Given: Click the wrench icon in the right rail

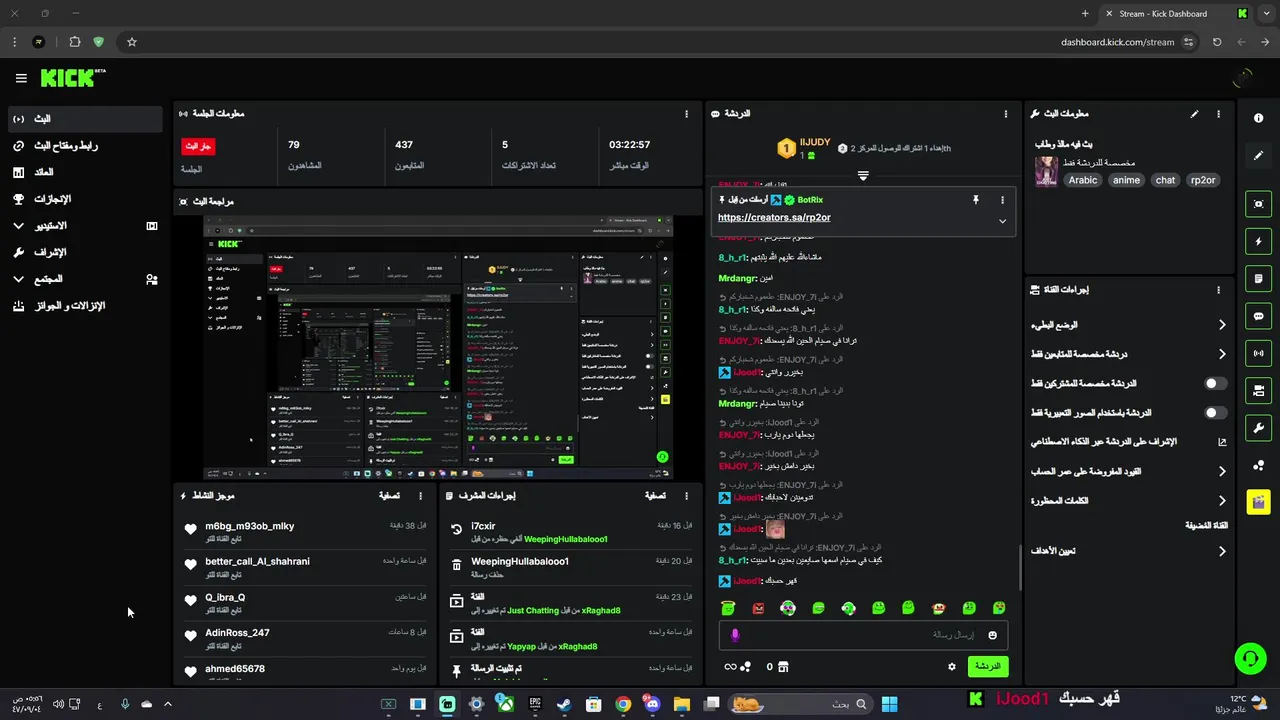Looking at the screenshot, I should click(x=1258, y=428).
